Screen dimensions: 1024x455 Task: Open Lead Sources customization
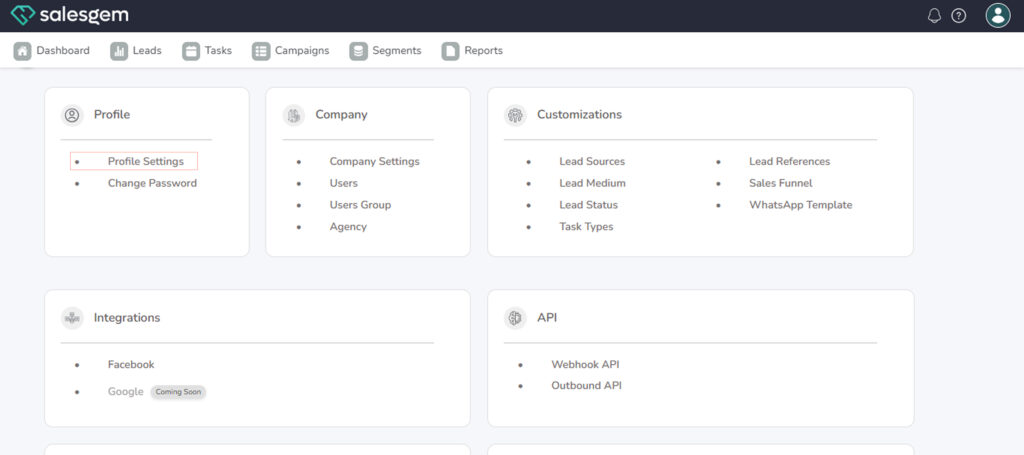click(592, 161)
